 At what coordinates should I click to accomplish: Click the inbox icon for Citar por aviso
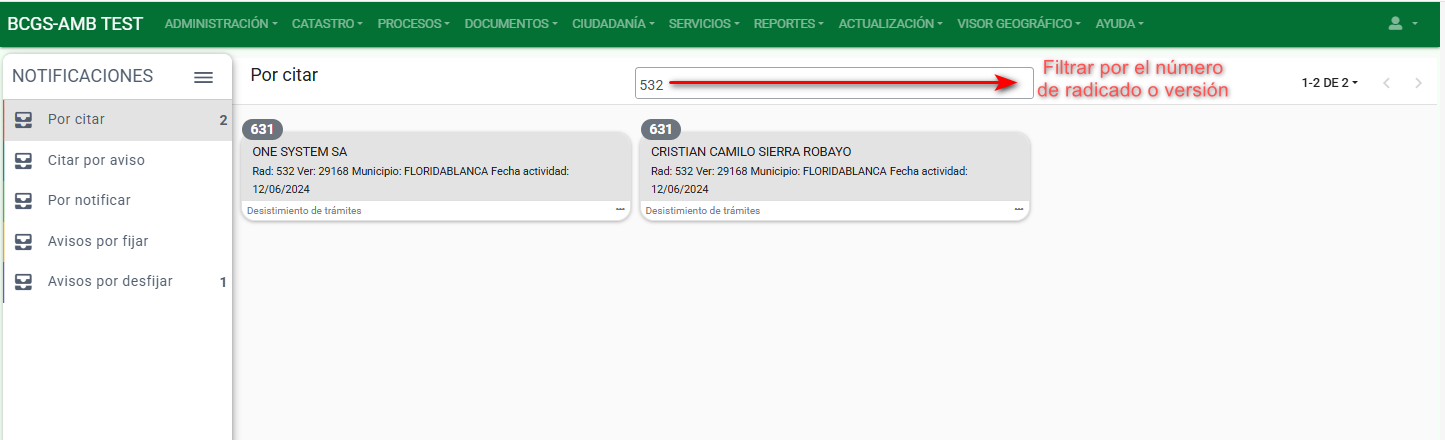[24, 160]
